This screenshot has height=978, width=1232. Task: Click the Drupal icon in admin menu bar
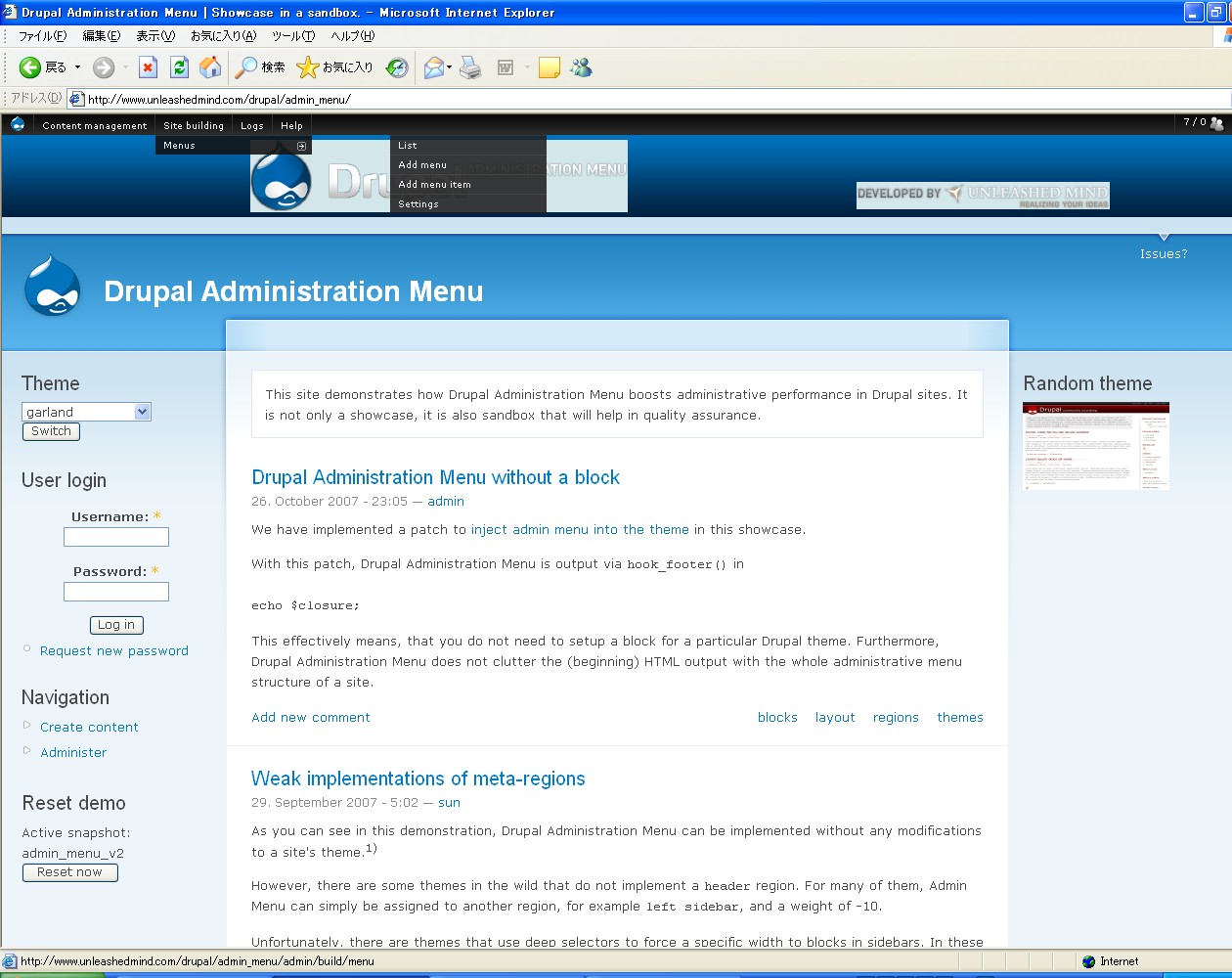(x=18, y=124)
